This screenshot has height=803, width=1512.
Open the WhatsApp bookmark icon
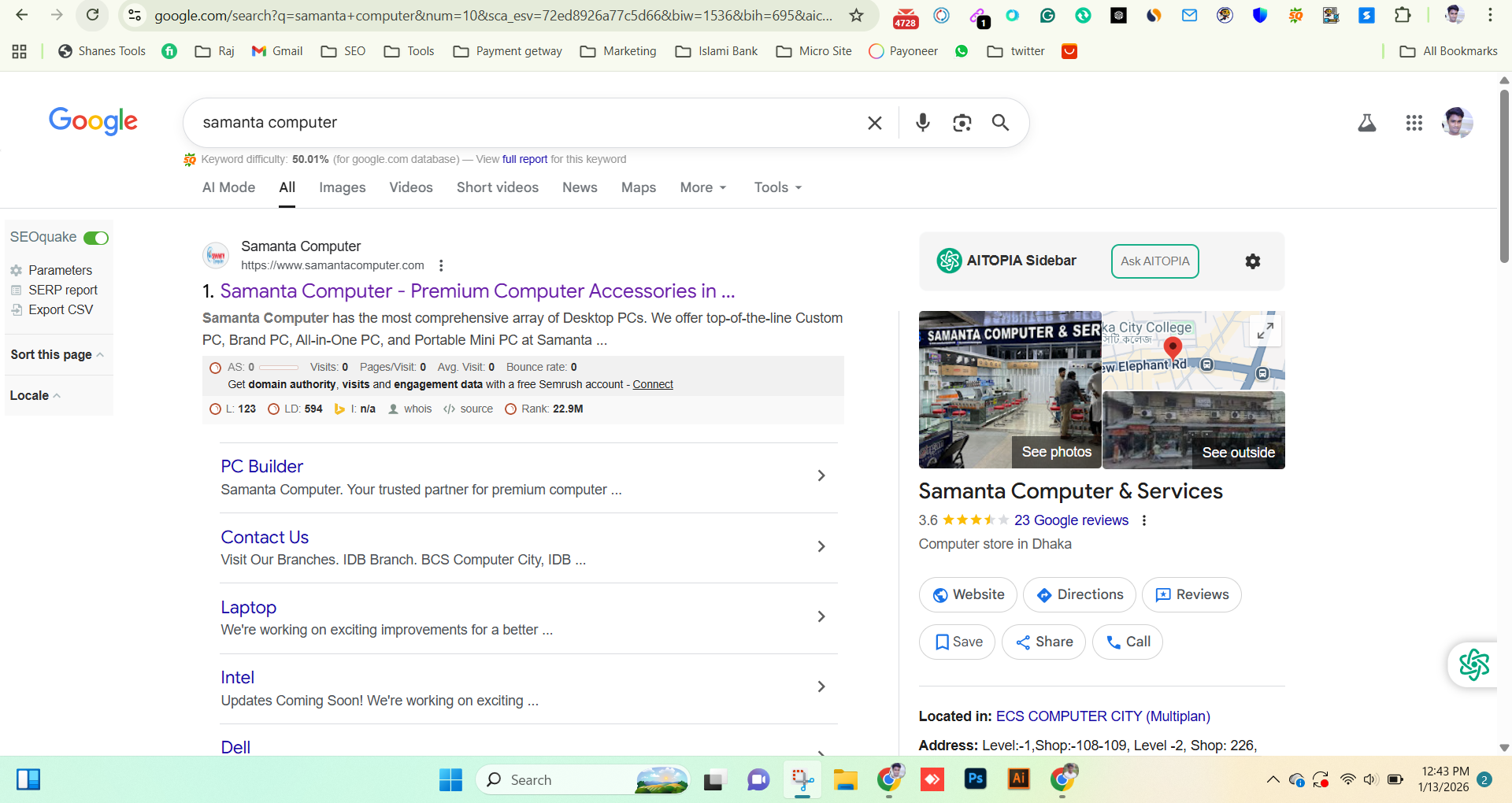coord(962,51)
